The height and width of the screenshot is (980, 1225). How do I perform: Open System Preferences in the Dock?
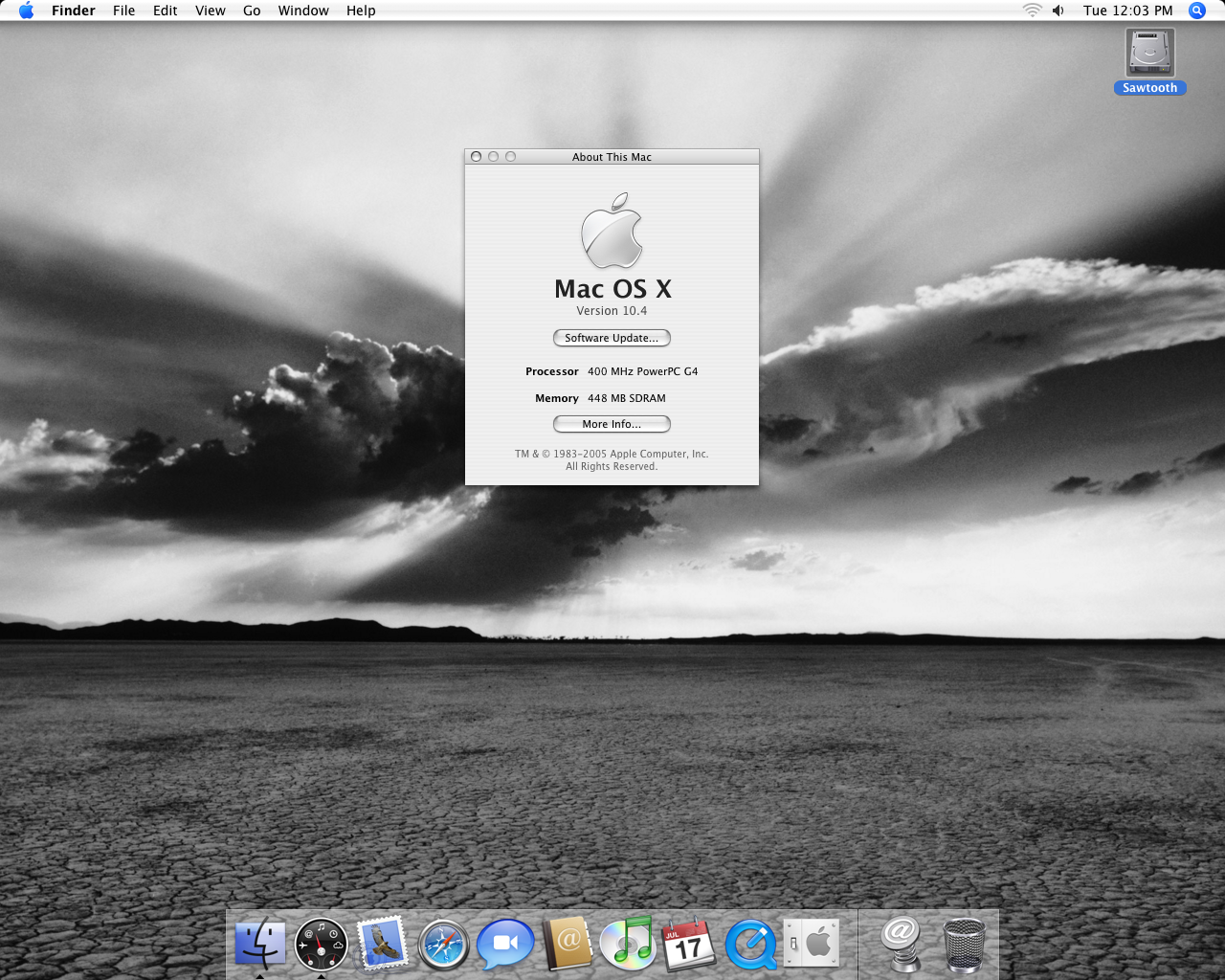[812, 944]
